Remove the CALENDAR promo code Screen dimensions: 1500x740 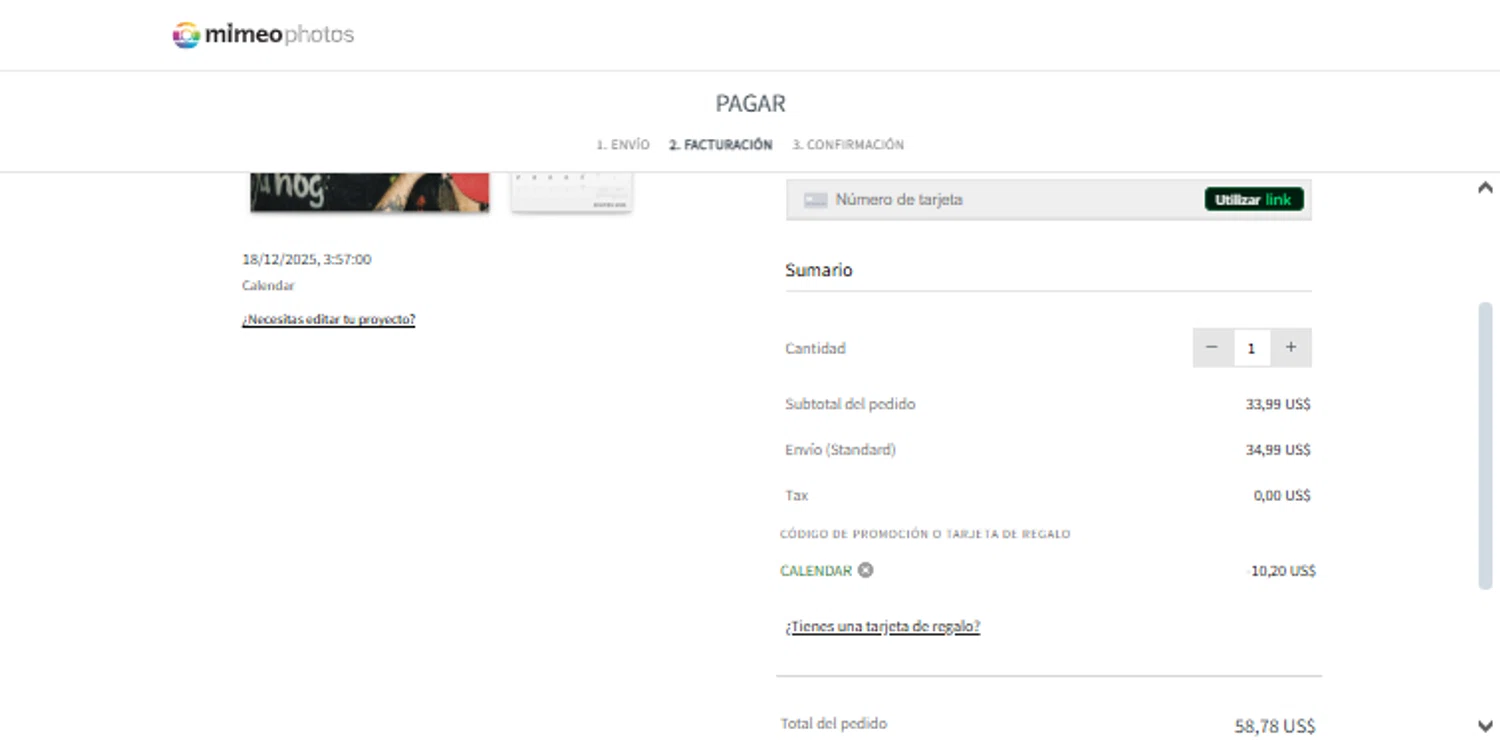tap(866, 570)
